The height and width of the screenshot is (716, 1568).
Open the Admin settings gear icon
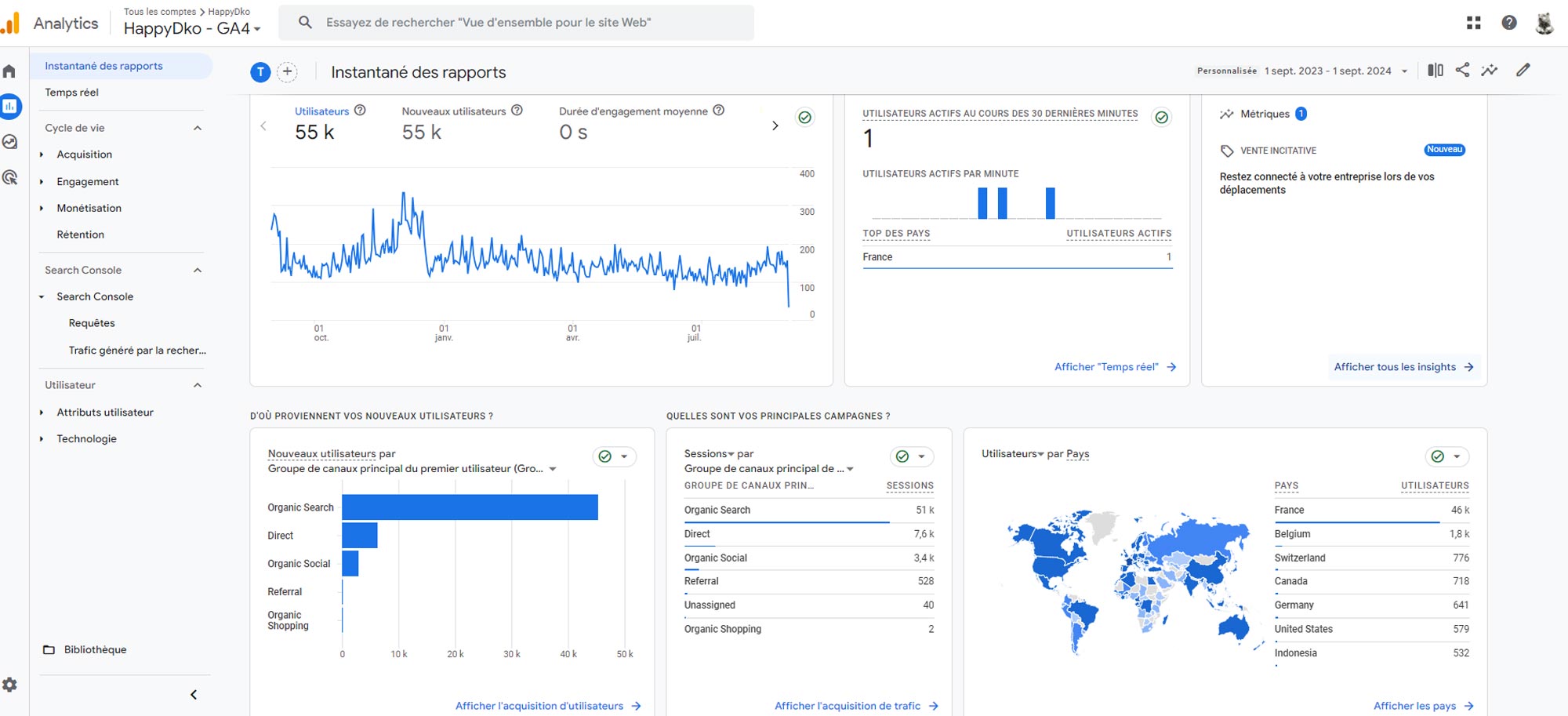[9, 685]
